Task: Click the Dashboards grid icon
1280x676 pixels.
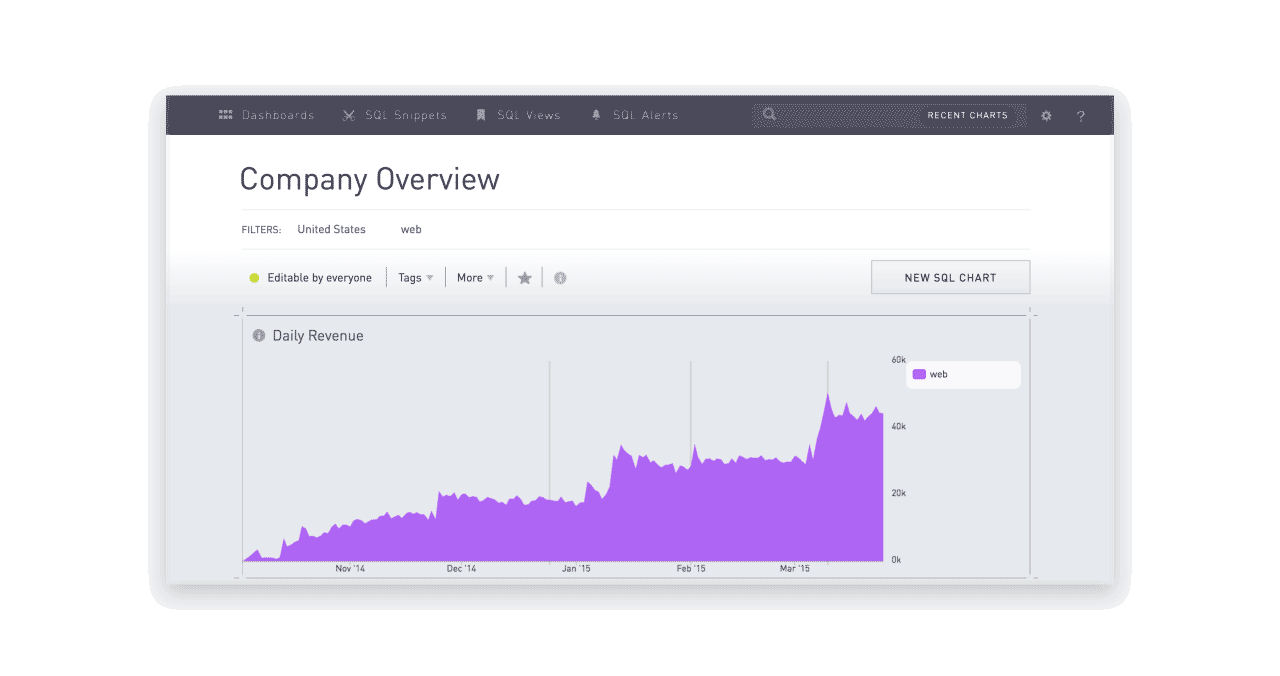Action: 225,115
